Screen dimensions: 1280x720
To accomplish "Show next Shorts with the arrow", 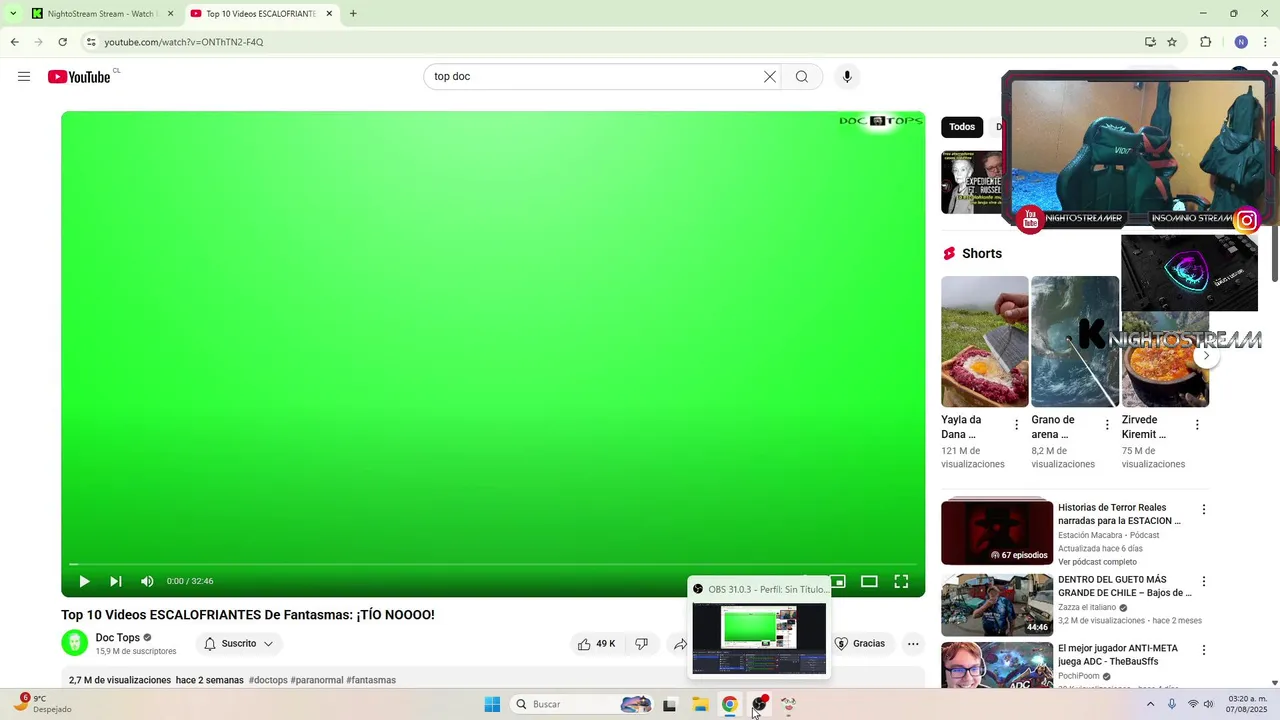I will coord(1206,355).
